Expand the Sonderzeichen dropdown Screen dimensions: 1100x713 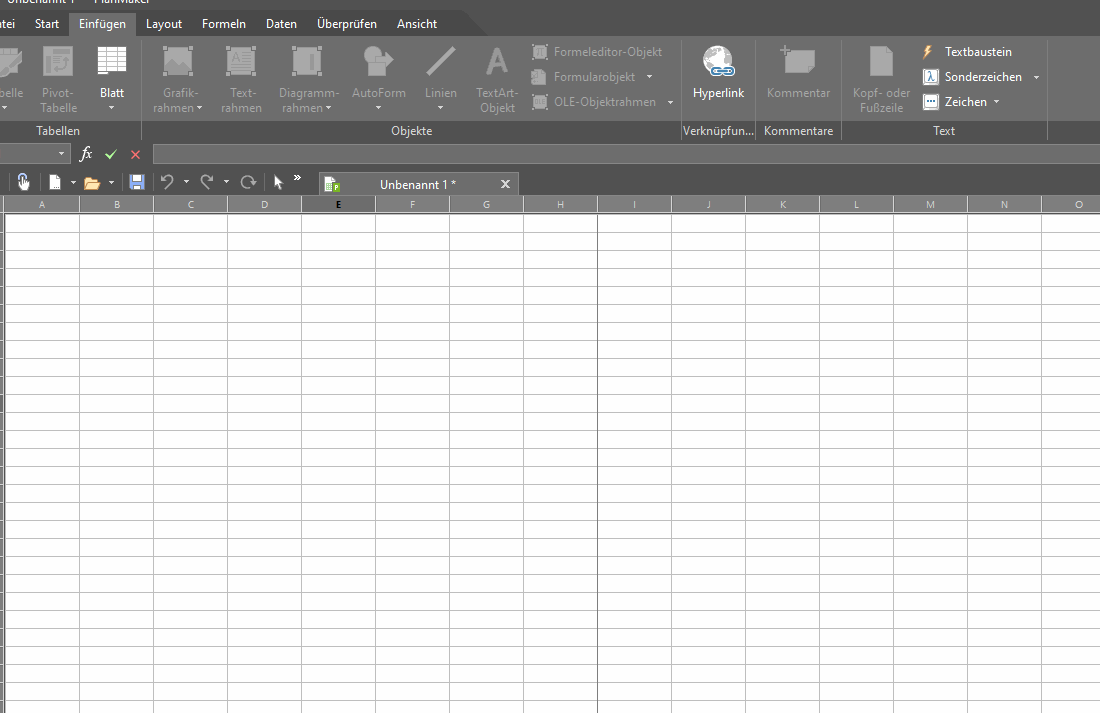pyautogui.click(x=1036, y=77)
